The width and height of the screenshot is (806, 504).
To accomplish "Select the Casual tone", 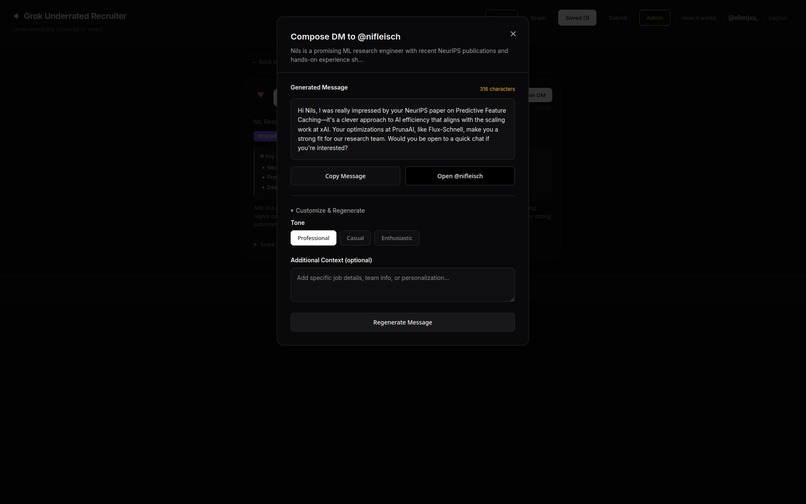I will click(x=355, y=238).
